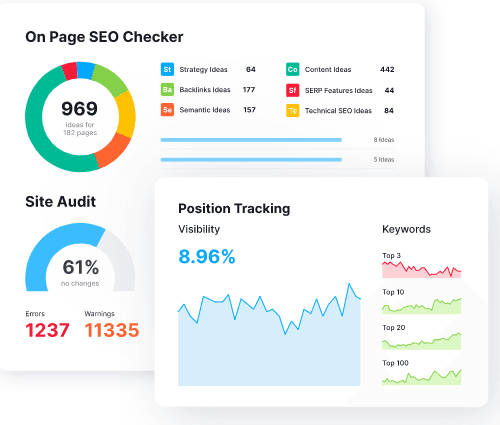This screenshot has height=425, width=500.
Task: Click the Top 10 green sparkline chart
Action: 422,307
